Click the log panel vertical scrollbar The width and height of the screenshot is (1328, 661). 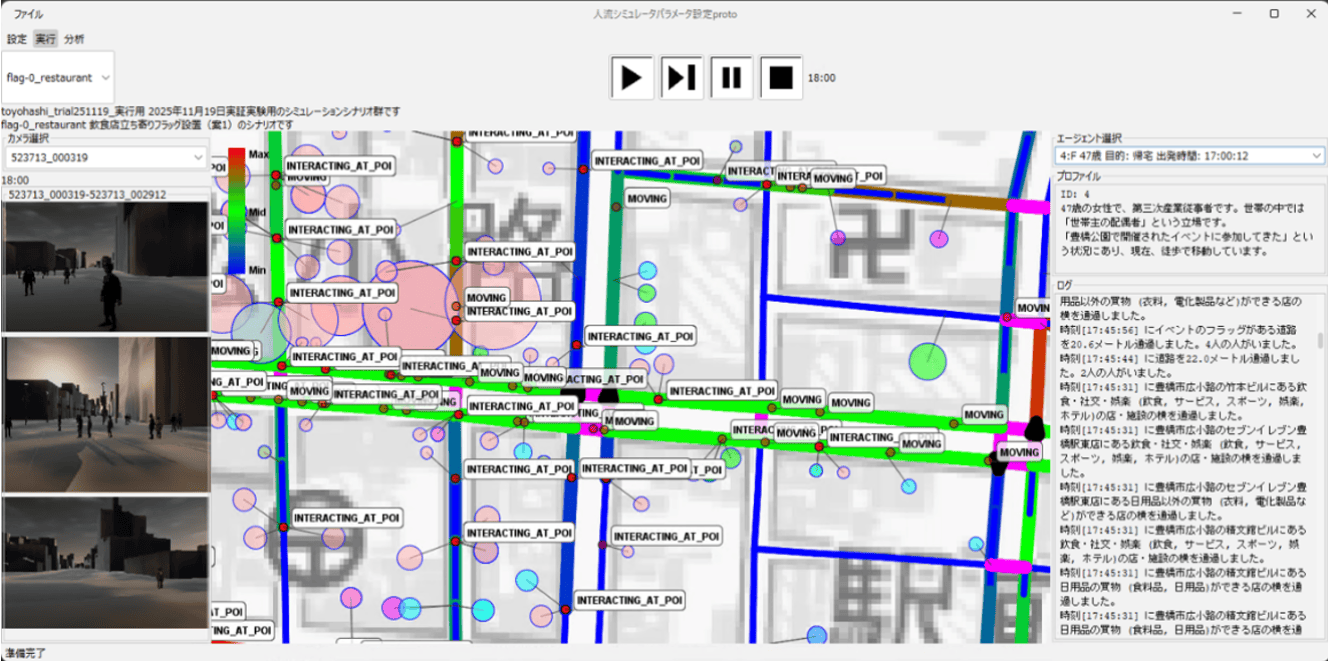1320,340
